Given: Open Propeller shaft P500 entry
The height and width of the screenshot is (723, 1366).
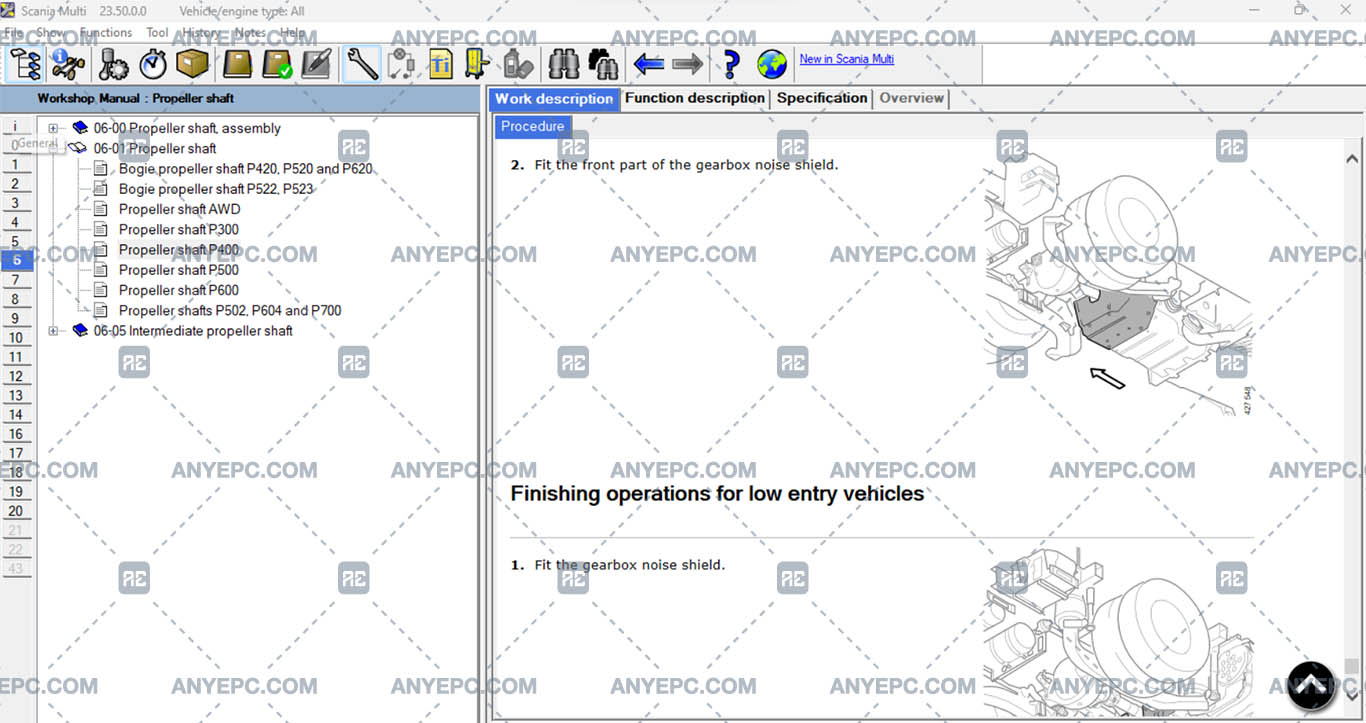Looking at the screenshot, I should pyautogui.click(x=179, y=270).
